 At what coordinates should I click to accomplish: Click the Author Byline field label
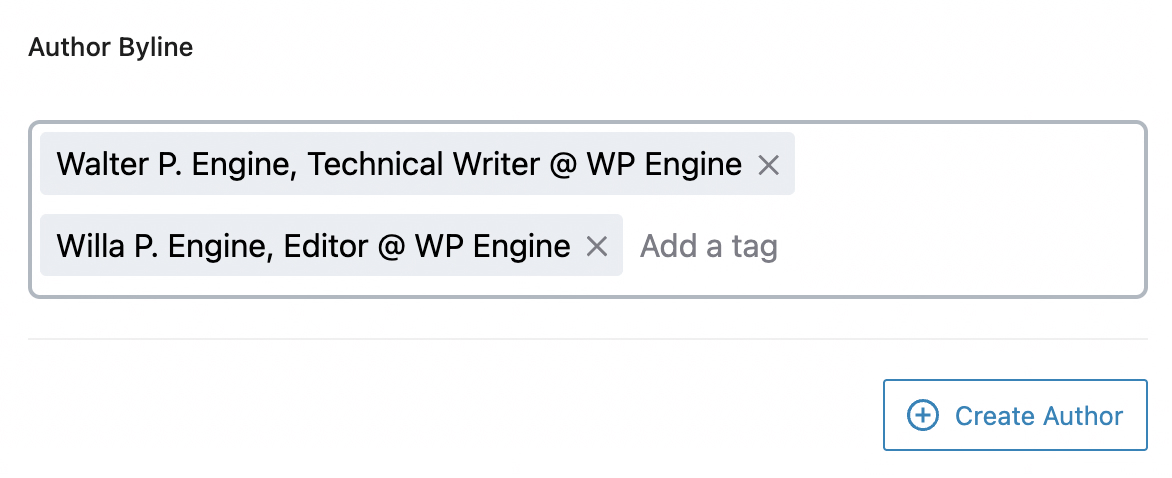pyautogui.click(x=111, y=47)
